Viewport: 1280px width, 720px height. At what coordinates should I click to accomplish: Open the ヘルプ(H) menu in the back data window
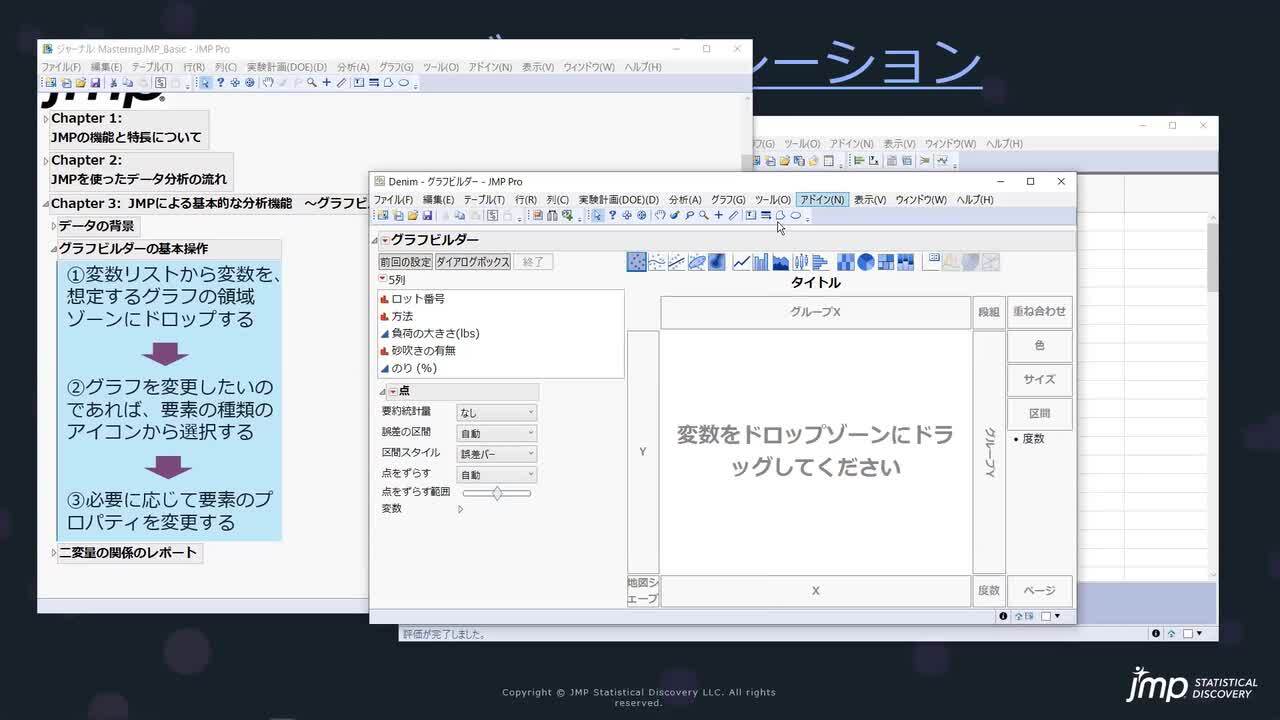click(x=1004, y=144)
